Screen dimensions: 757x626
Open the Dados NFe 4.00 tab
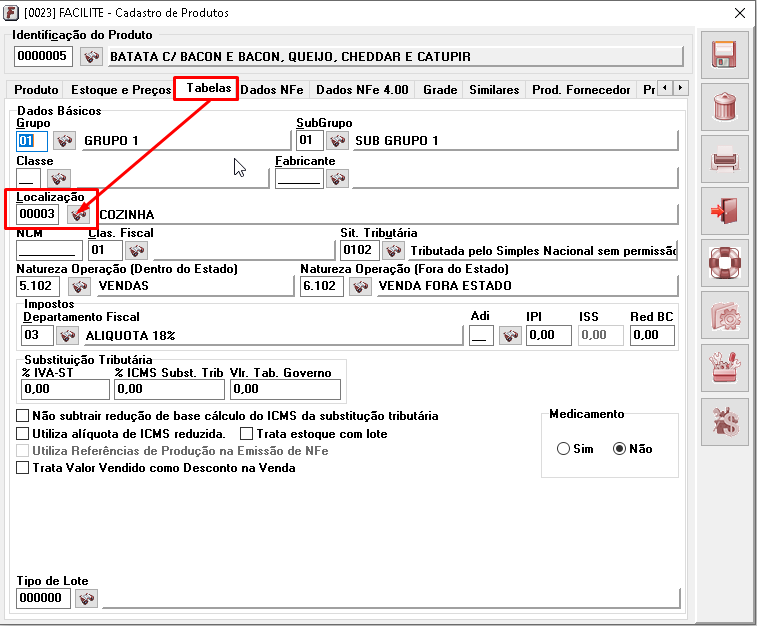pyautogui.click(x=362, y=90)
